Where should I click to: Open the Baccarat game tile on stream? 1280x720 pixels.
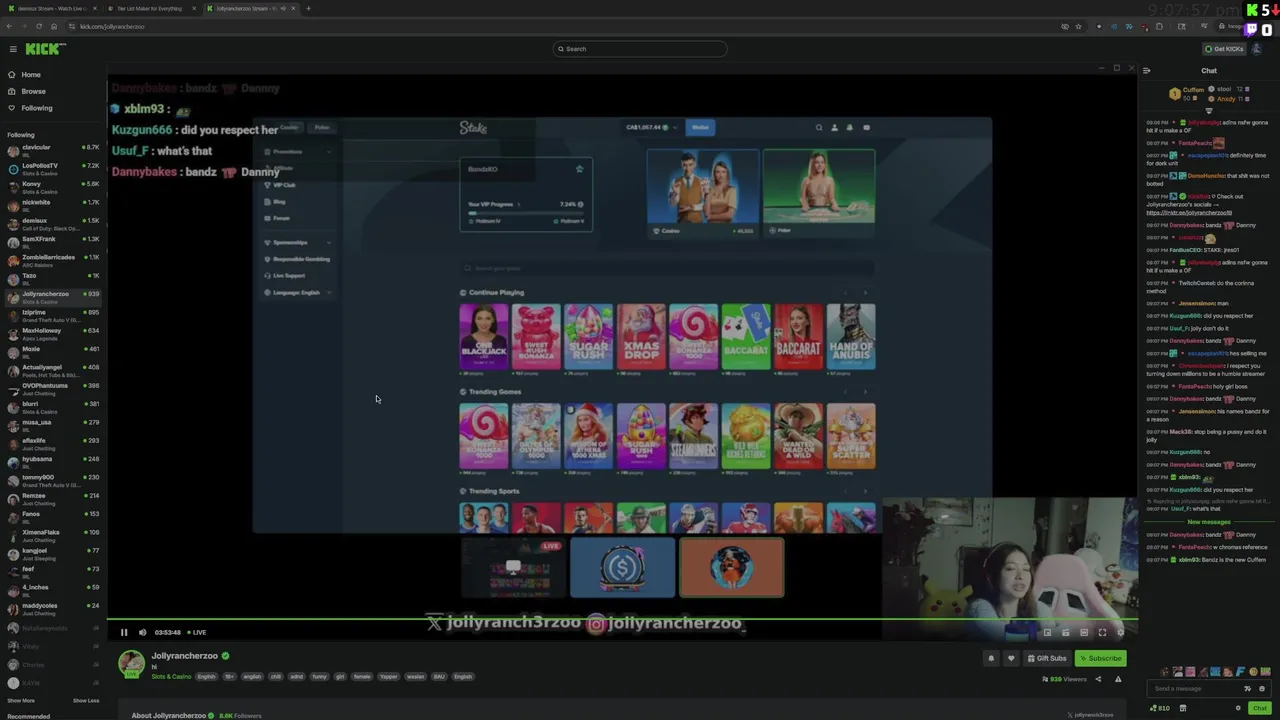(x=746, y=336)
